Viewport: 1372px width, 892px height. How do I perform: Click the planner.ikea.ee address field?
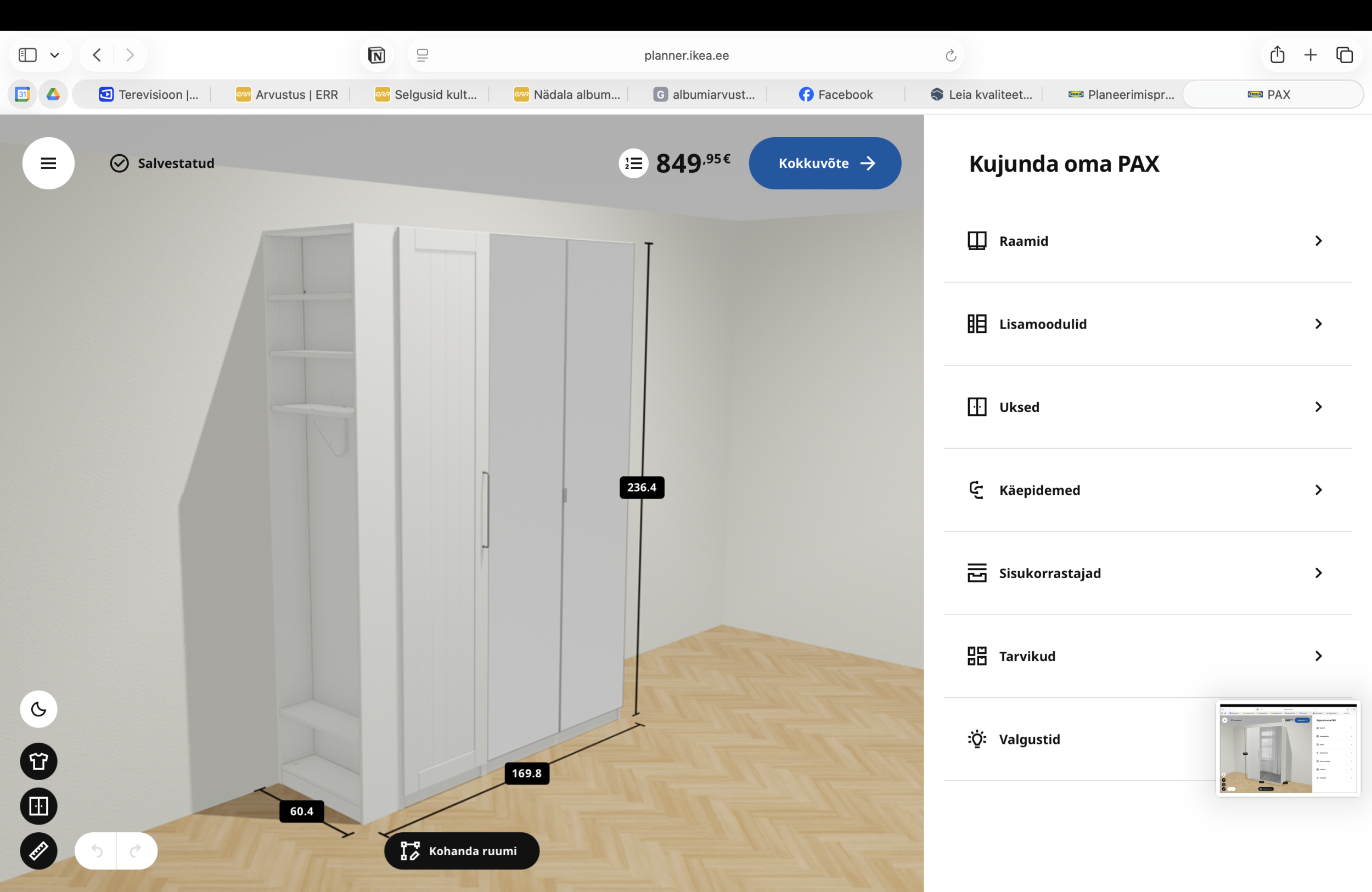click(x=686, y=55)
